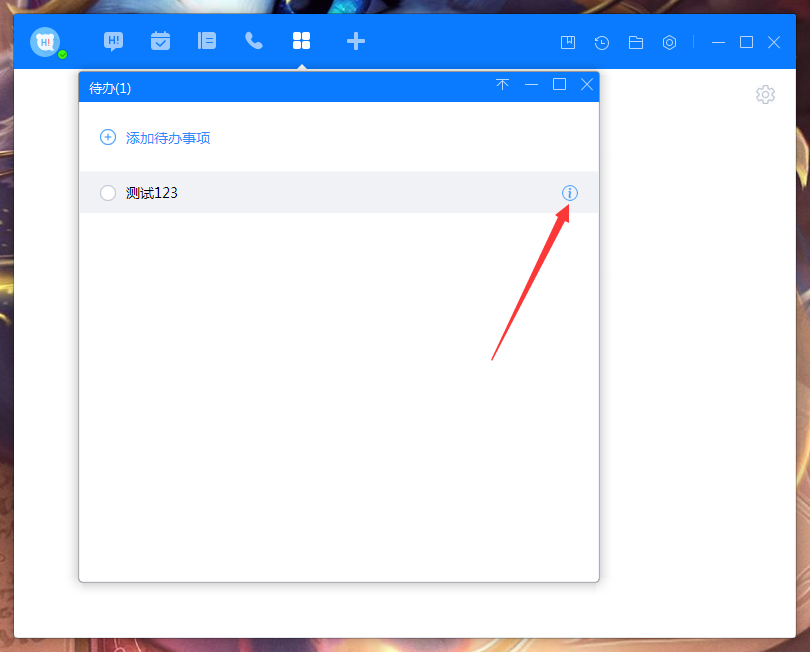
Task: Open the phone calls icon
Action: point(254,41)
